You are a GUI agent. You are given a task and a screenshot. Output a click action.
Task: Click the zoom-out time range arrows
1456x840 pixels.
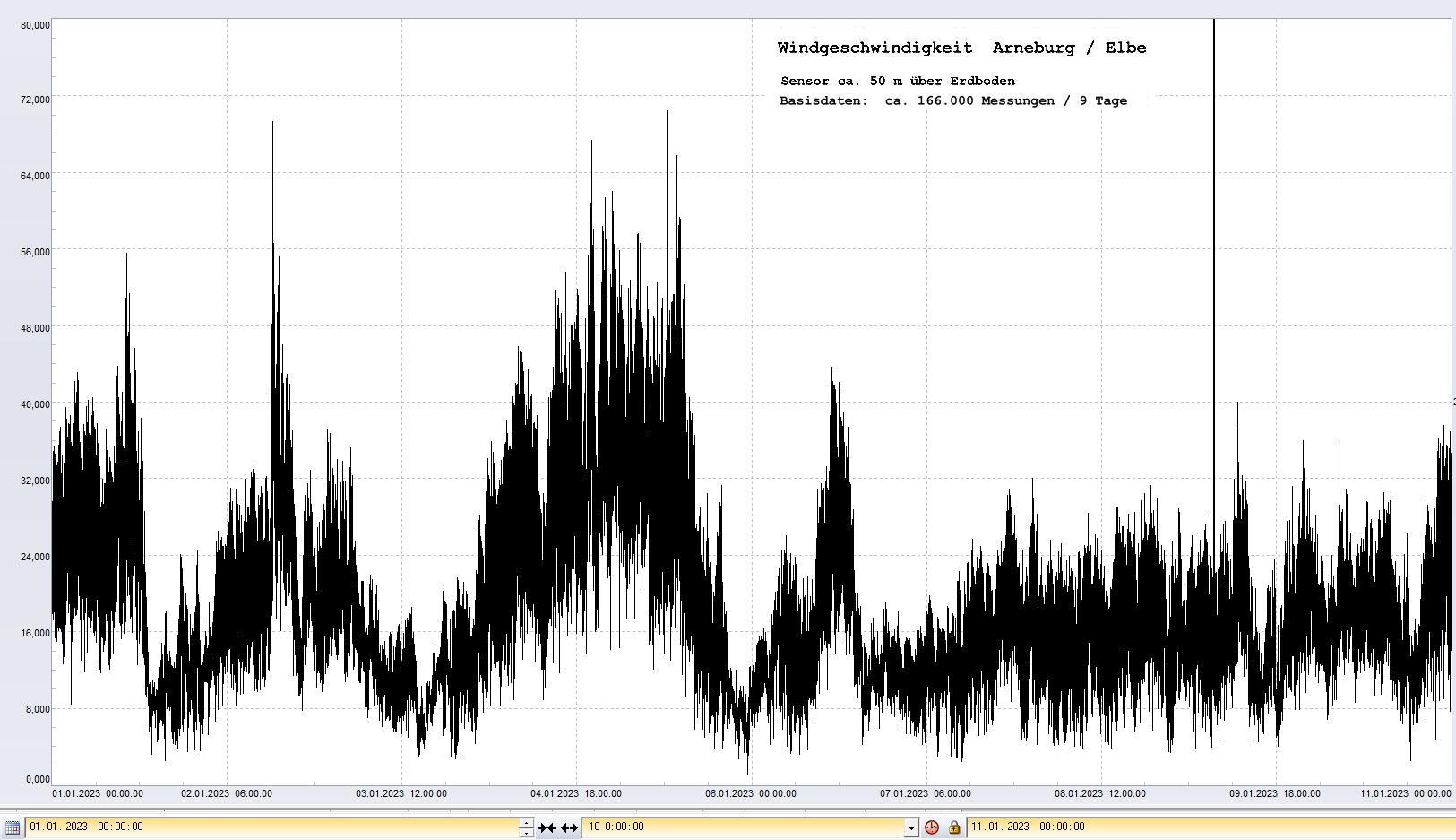[x=569, y=827]
